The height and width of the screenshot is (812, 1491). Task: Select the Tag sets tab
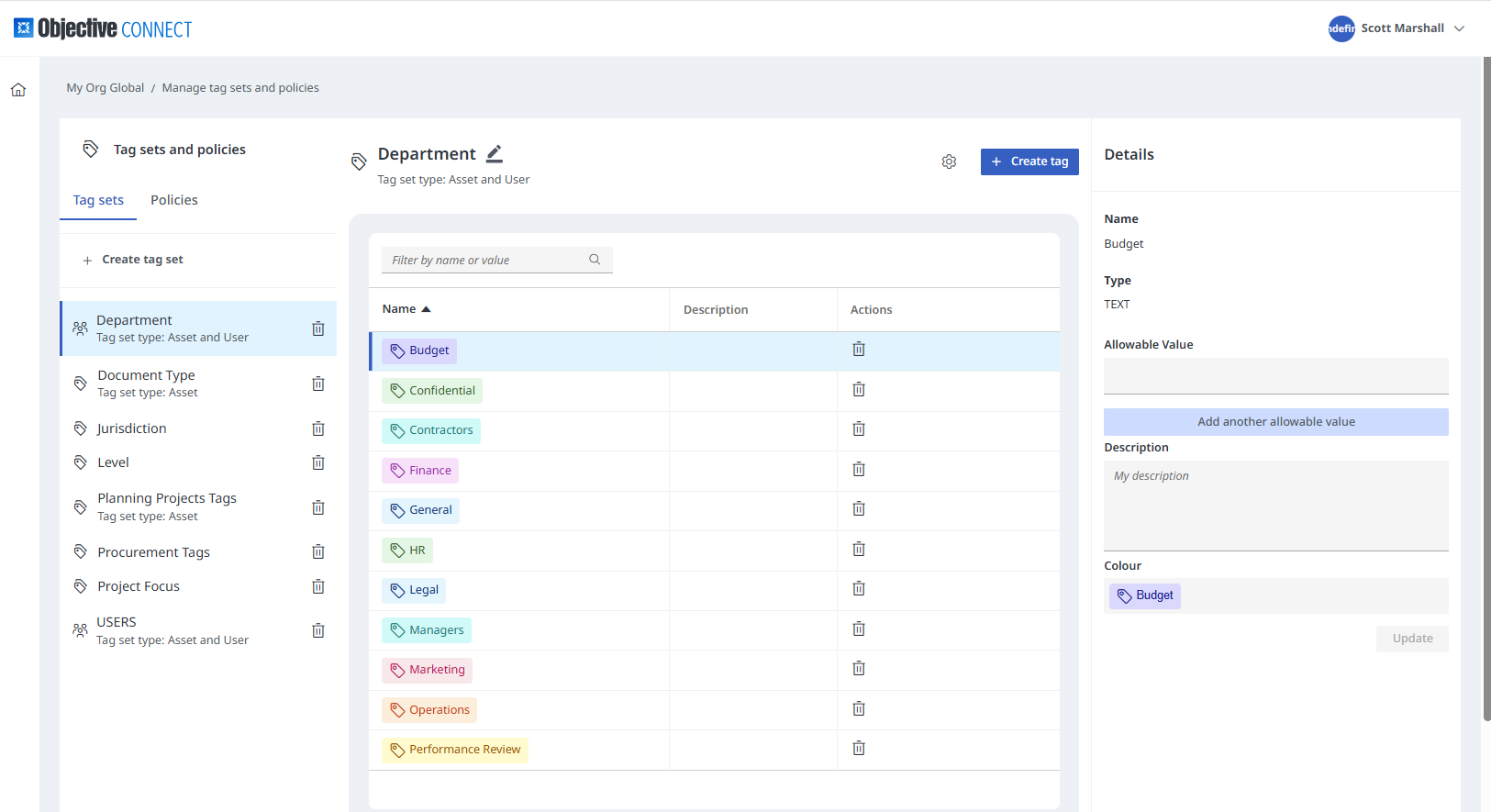click(x=98, y=200)
